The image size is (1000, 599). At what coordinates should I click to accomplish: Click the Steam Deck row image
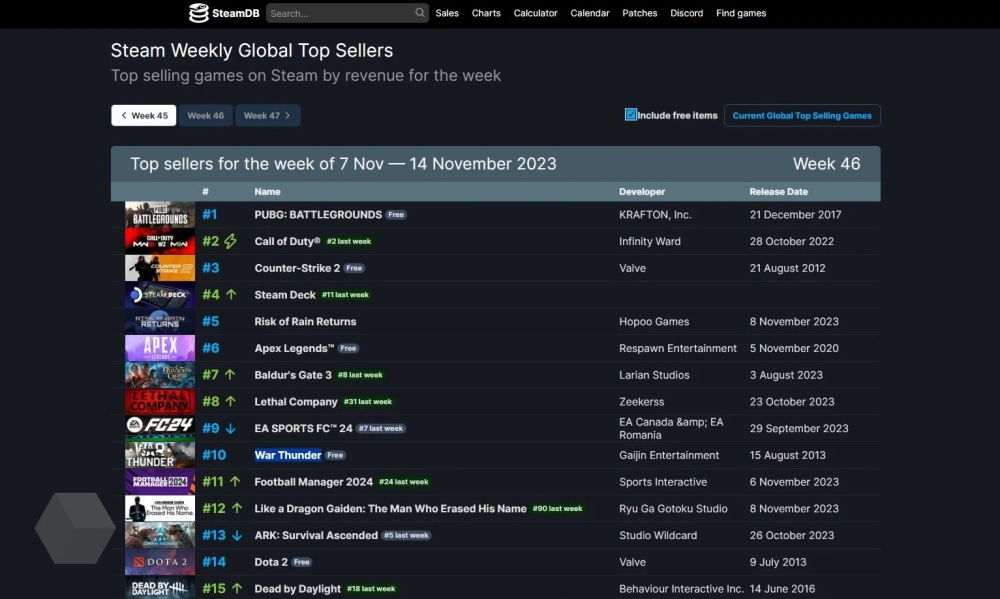(160, 295)
